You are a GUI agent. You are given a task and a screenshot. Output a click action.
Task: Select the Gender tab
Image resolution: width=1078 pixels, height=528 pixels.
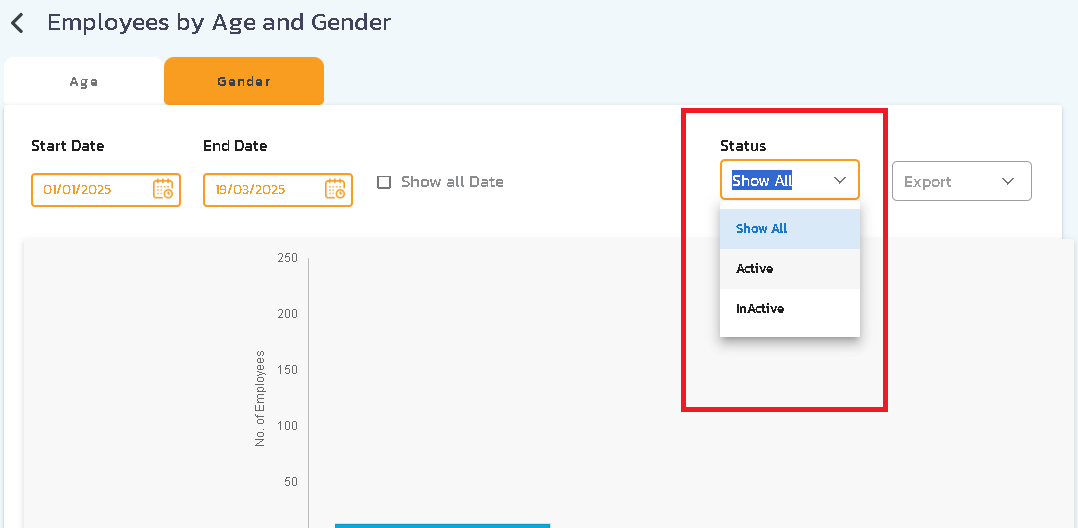244,82
